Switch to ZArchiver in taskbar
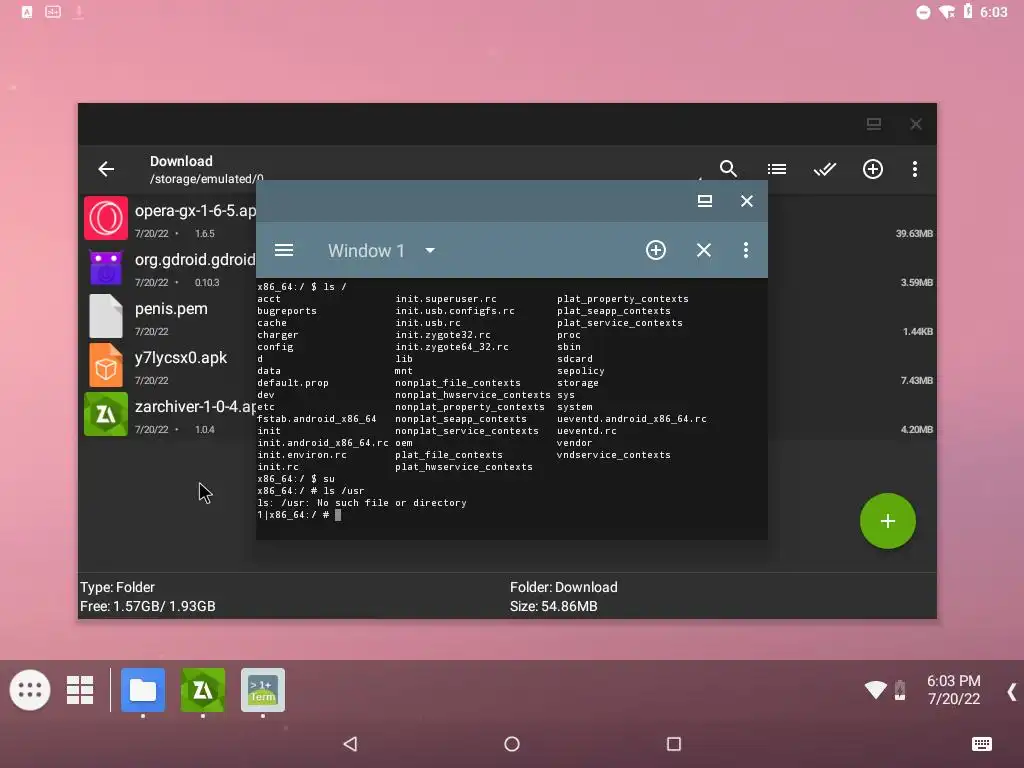 202,690
